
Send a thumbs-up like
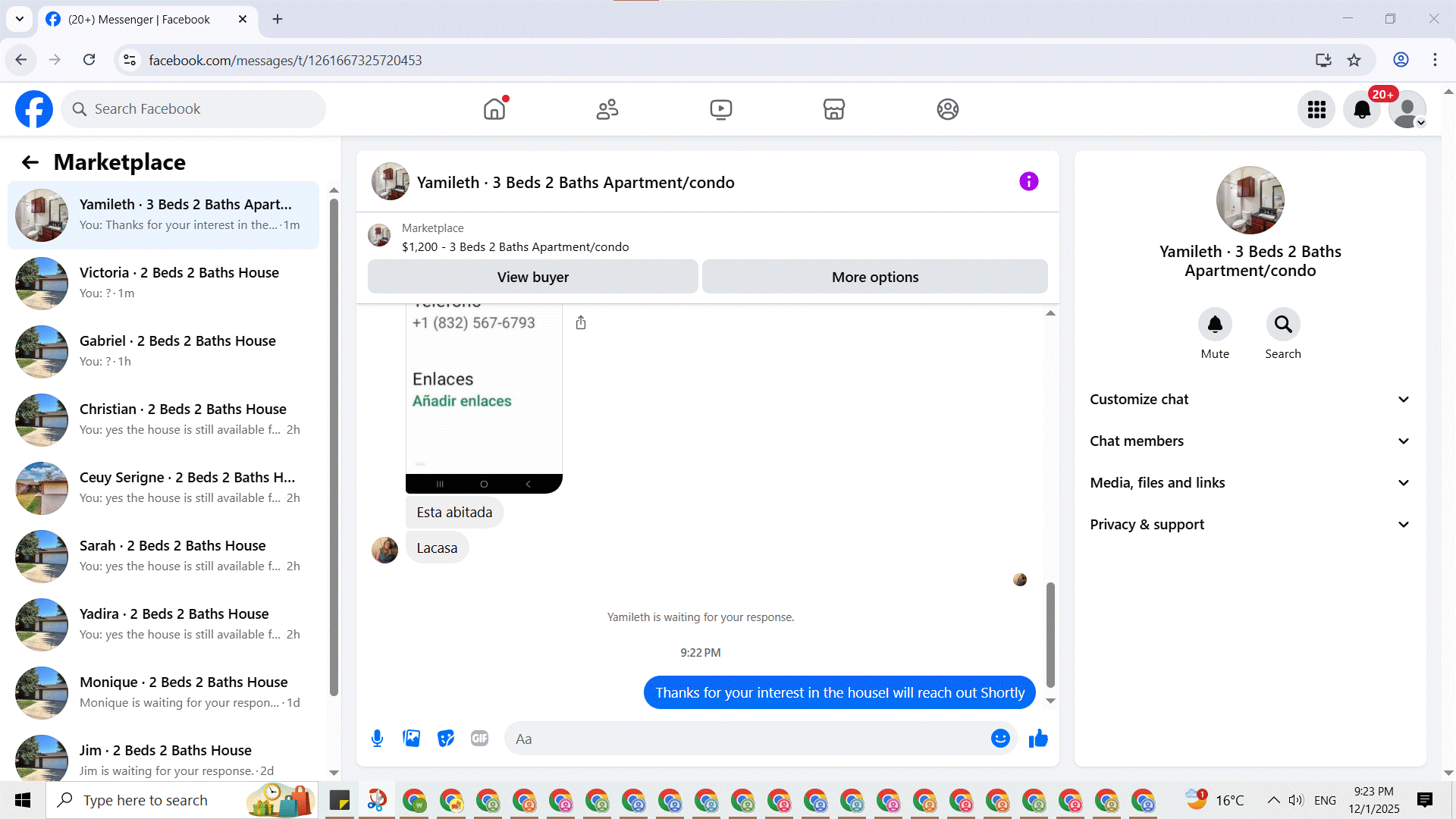[x=1038, y=739]
